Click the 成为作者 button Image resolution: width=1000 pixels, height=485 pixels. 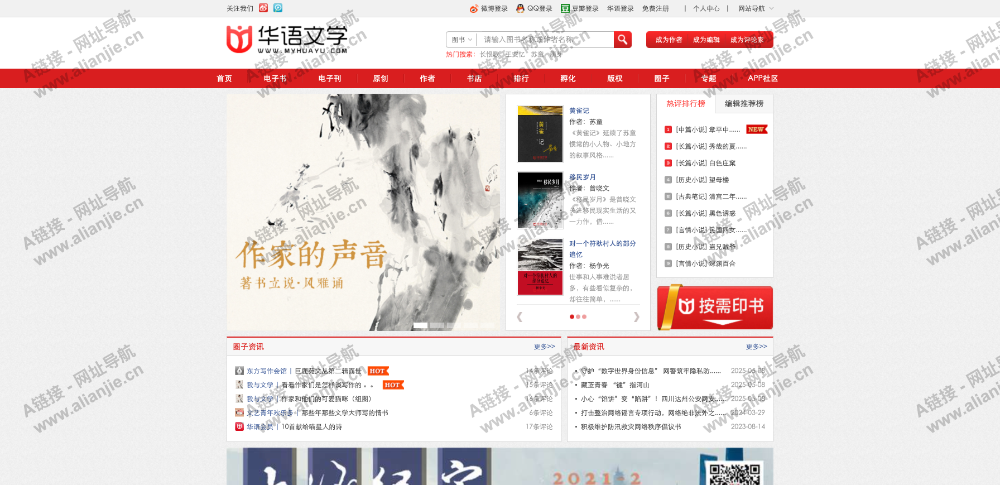click(669, 40)
